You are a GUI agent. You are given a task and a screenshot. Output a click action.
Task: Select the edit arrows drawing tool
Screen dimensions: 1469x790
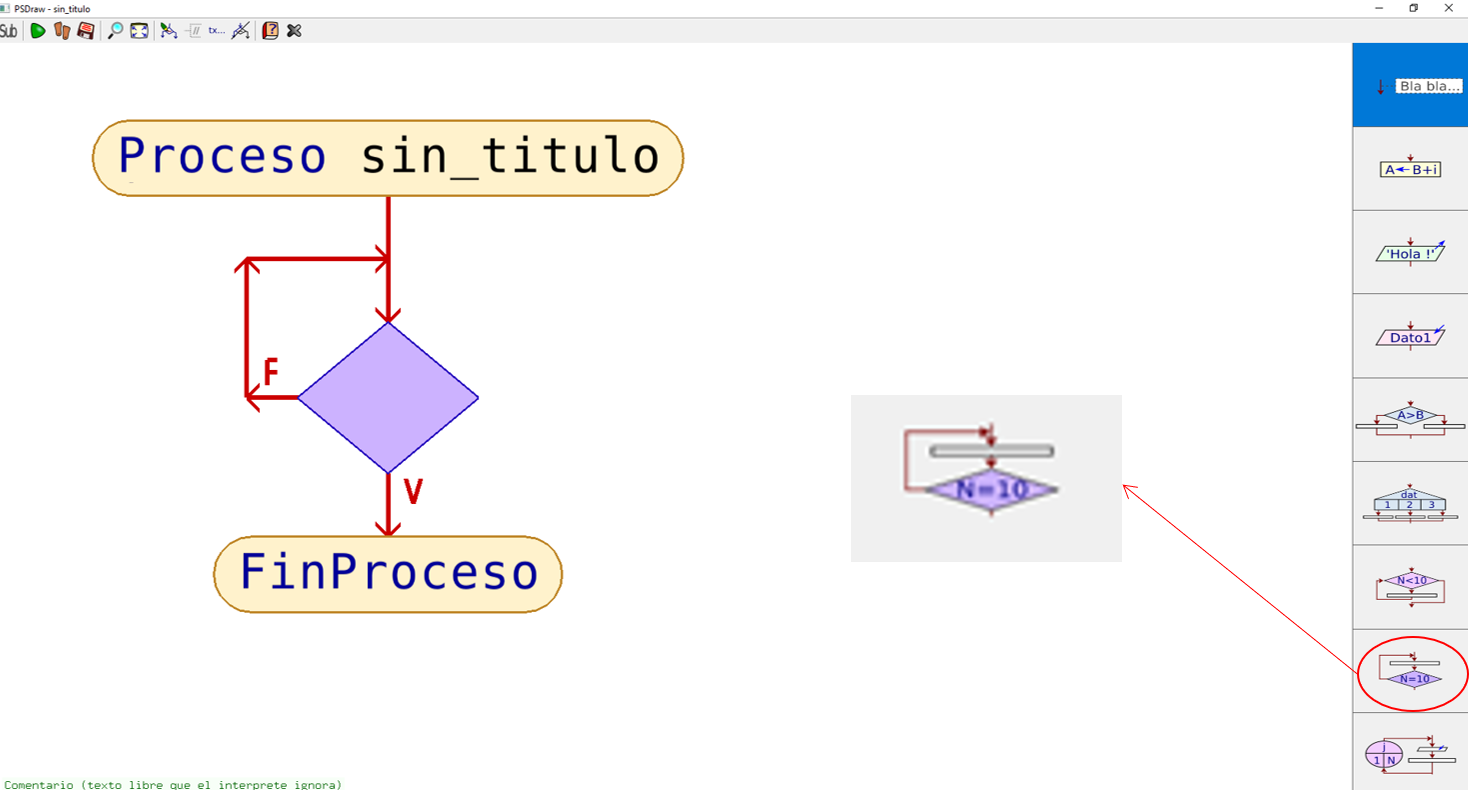tap(167, 31)
